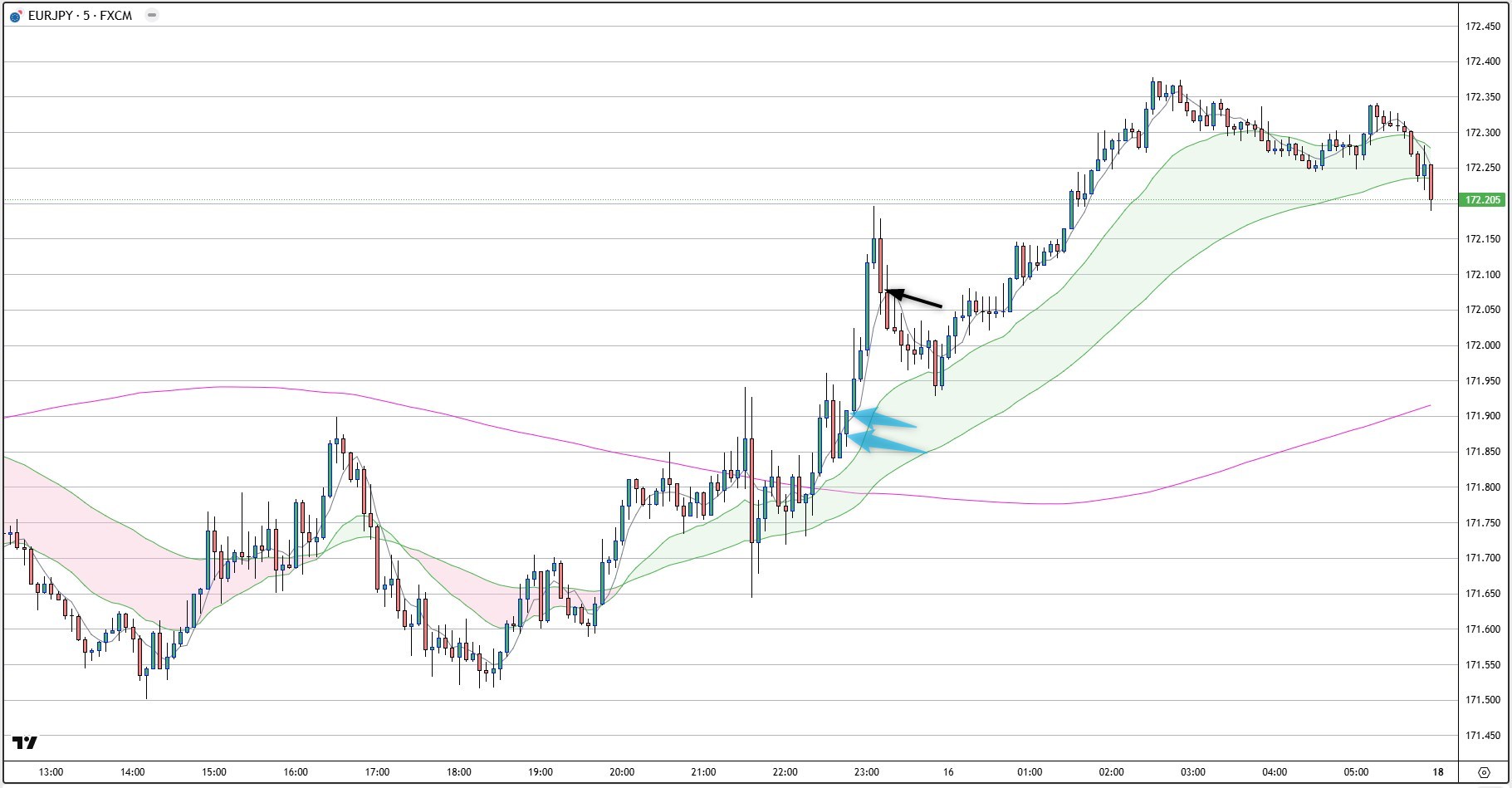Click the TradingView logo on the chart
The width and height of the screenshot is (1512, 788).
point(25,742)
